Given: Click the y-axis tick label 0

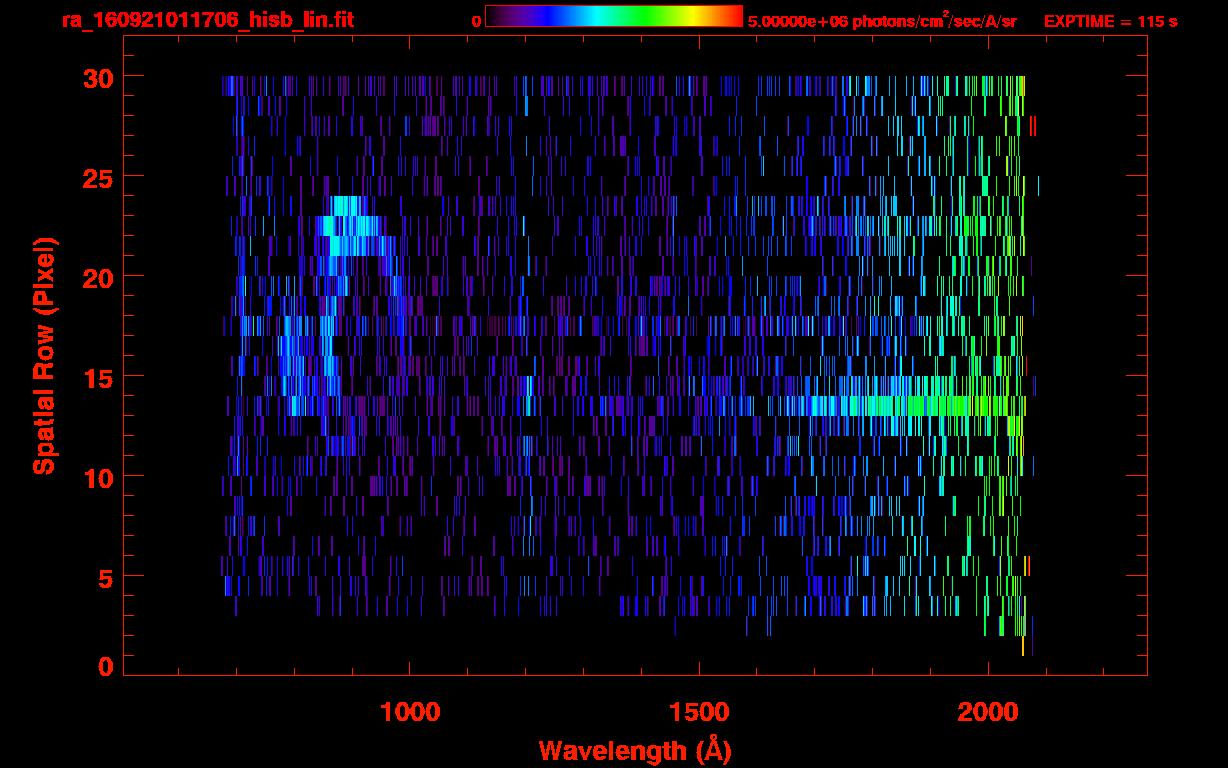Looking at the screenshot, I should [x=105, y=665].
